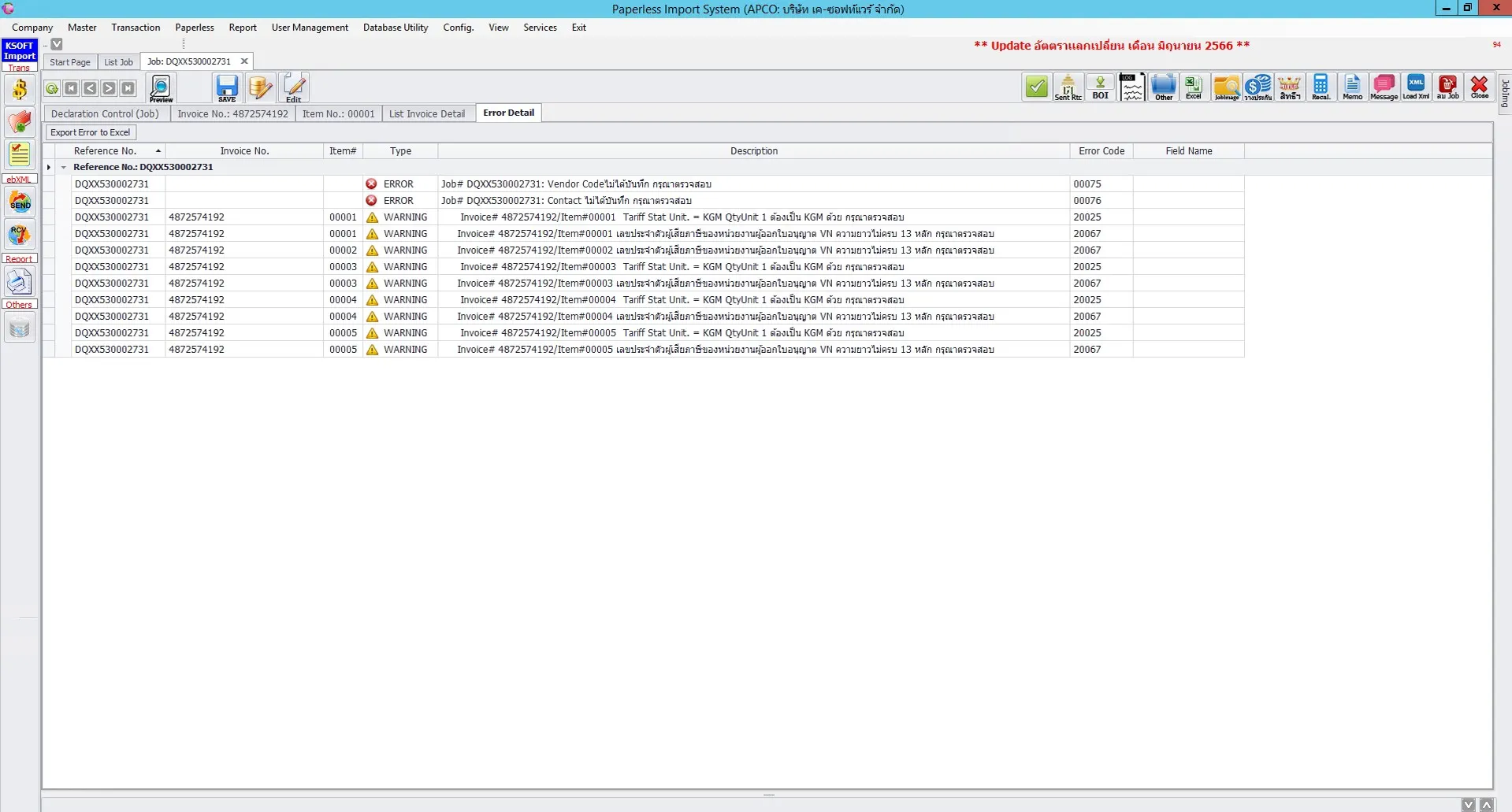Select the Sent Rtc icon
Image resolution: width=1512 pixels, height=812 pixels.
coord(1068,87)
